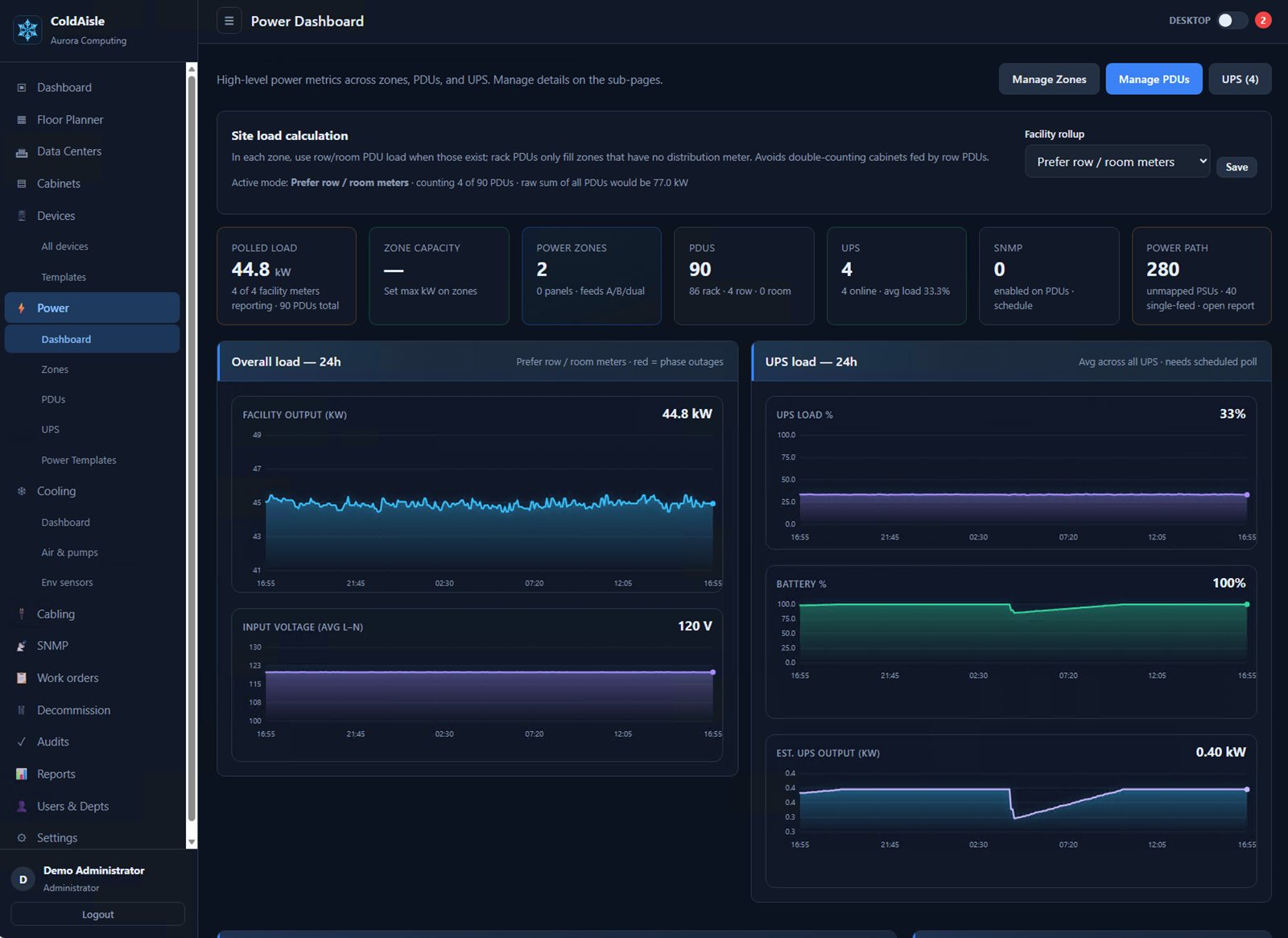The width and height of the screenshot is (1288, 938).
Task: Collapse the Power menu section
Action: (92, 308)
